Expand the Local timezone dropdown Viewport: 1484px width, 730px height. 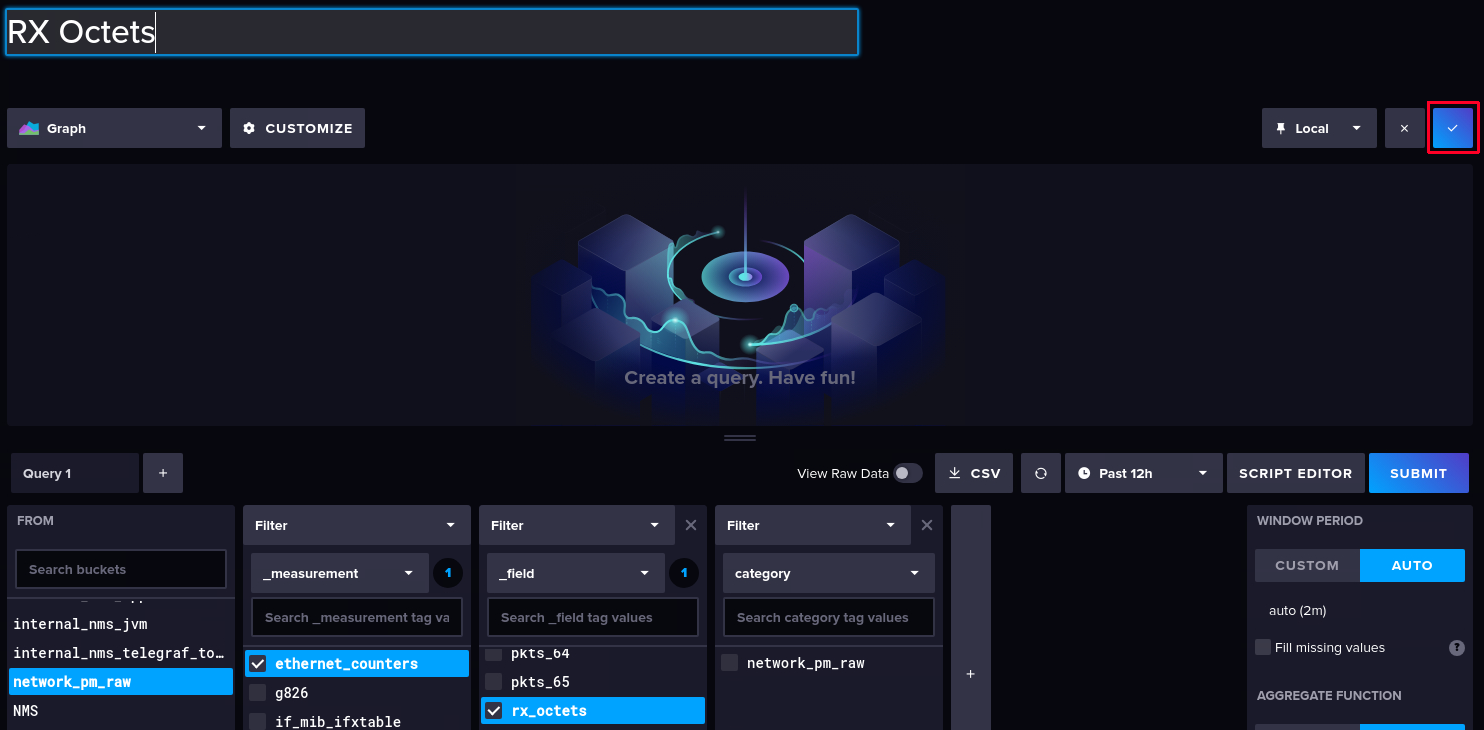pyautogui.click(x=1318, y=128)
